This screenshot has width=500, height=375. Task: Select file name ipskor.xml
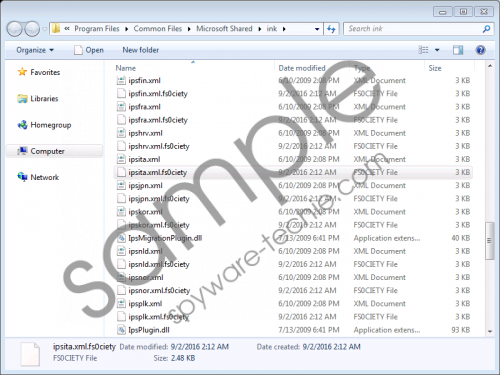(x=145, y=212)
